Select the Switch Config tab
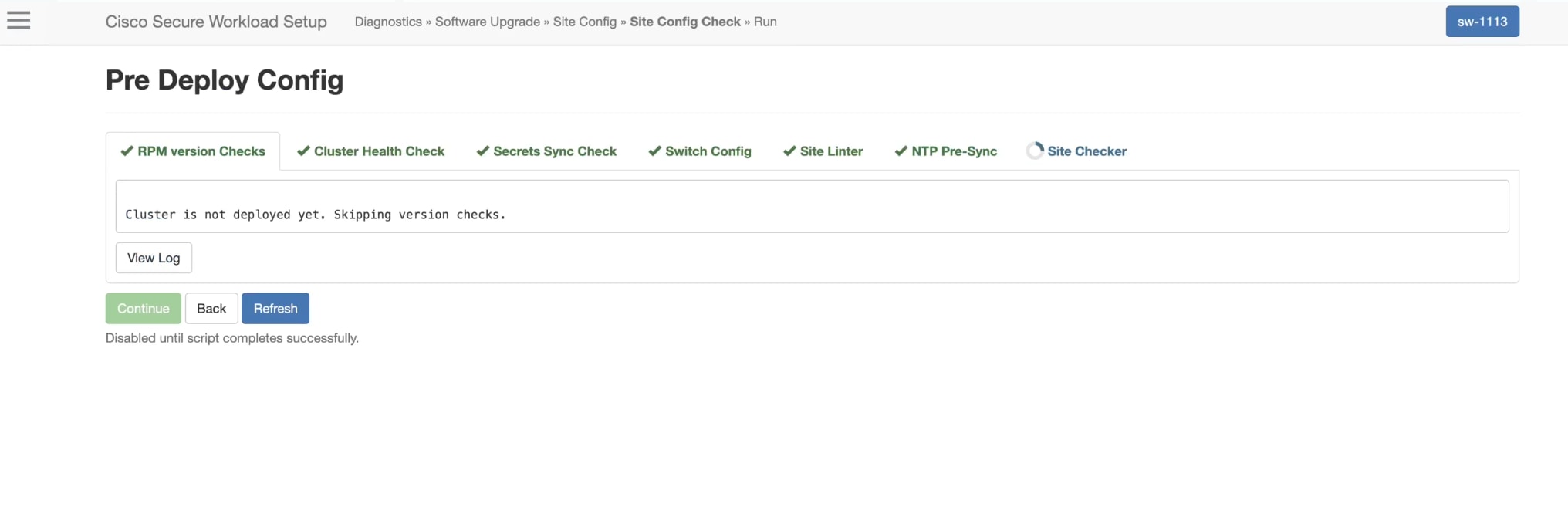Image resolution: width=1568 pixels, height=521 pixels. pos(708,151)
